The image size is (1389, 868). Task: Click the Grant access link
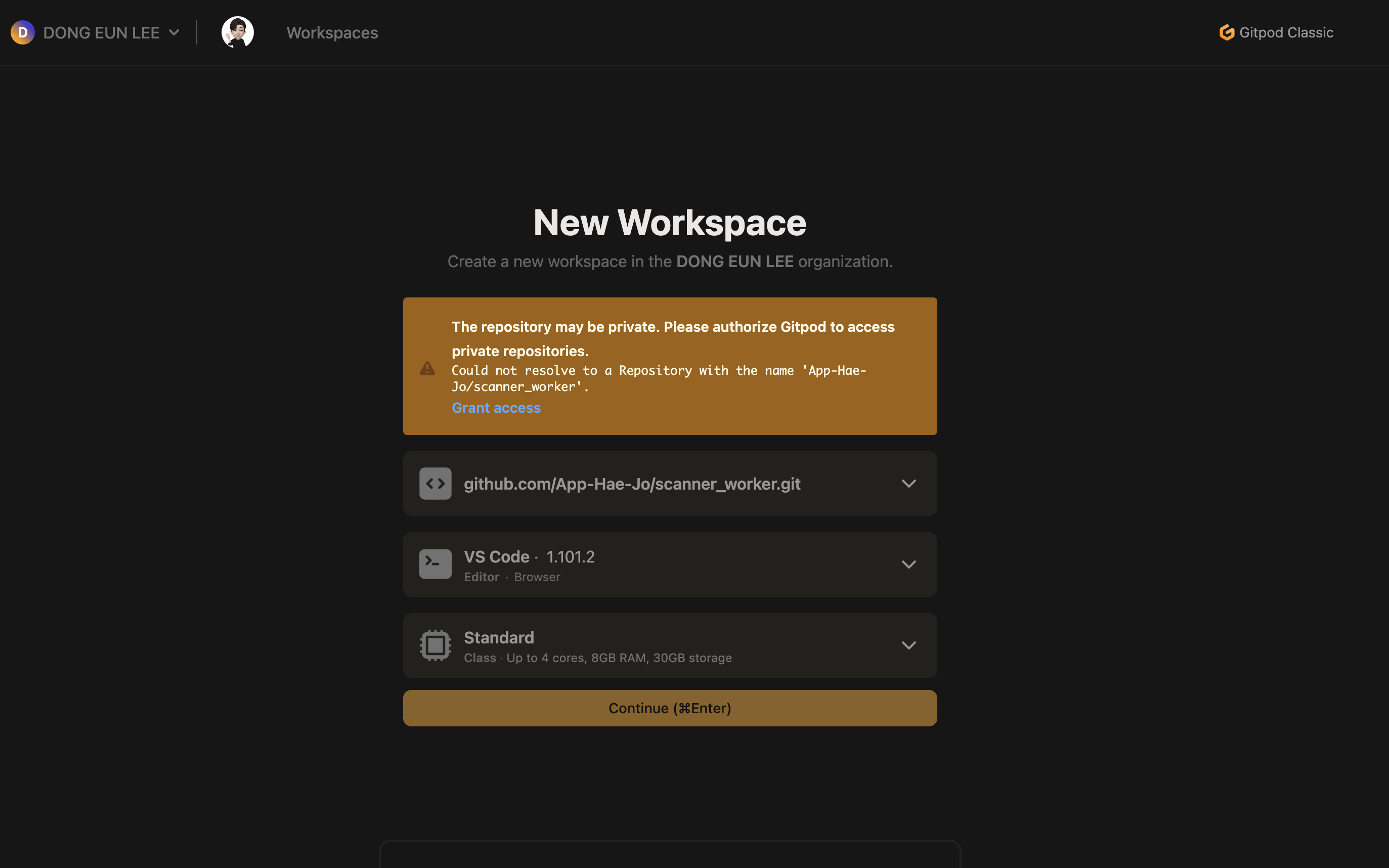(496, 408)
